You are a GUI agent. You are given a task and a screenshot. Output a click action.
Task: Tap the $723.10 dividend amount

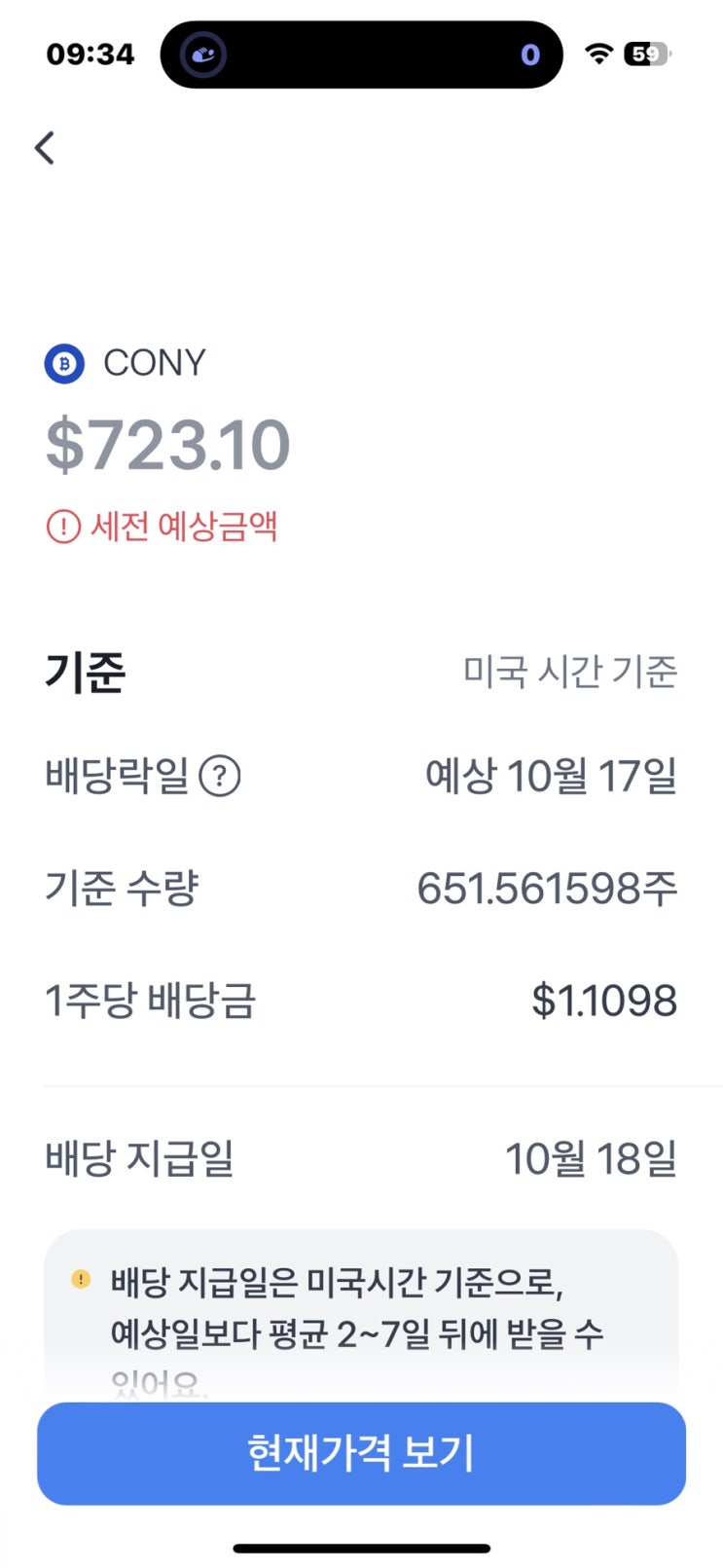[168, 445]
